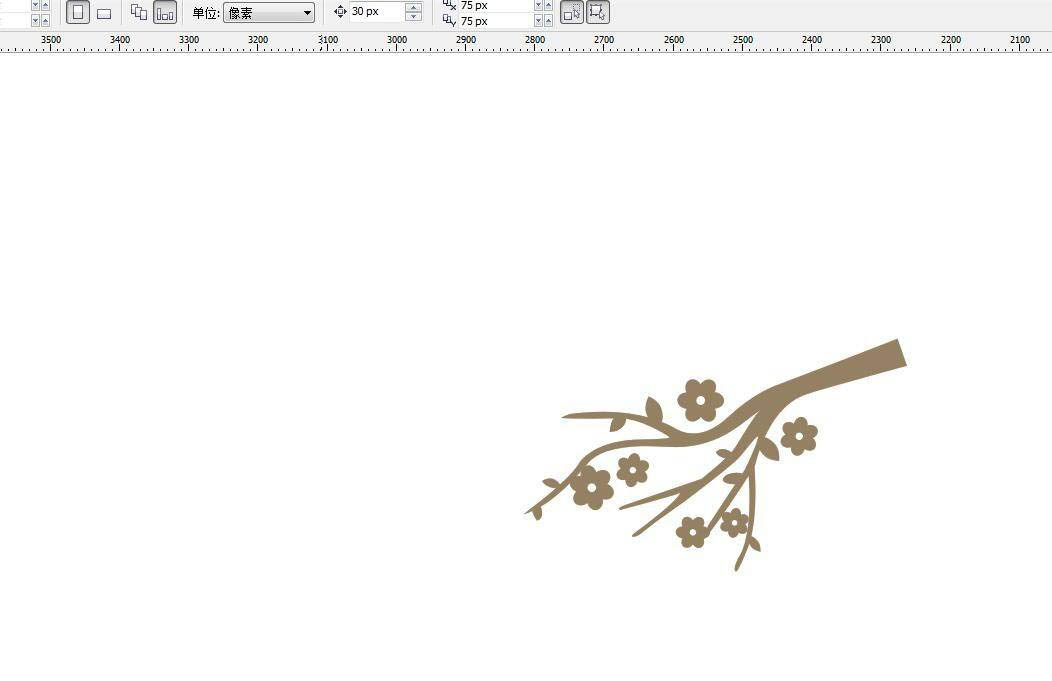Screen dimensions: 1052x681
Task: Apply layout to all pages icon
Action: 139,12
